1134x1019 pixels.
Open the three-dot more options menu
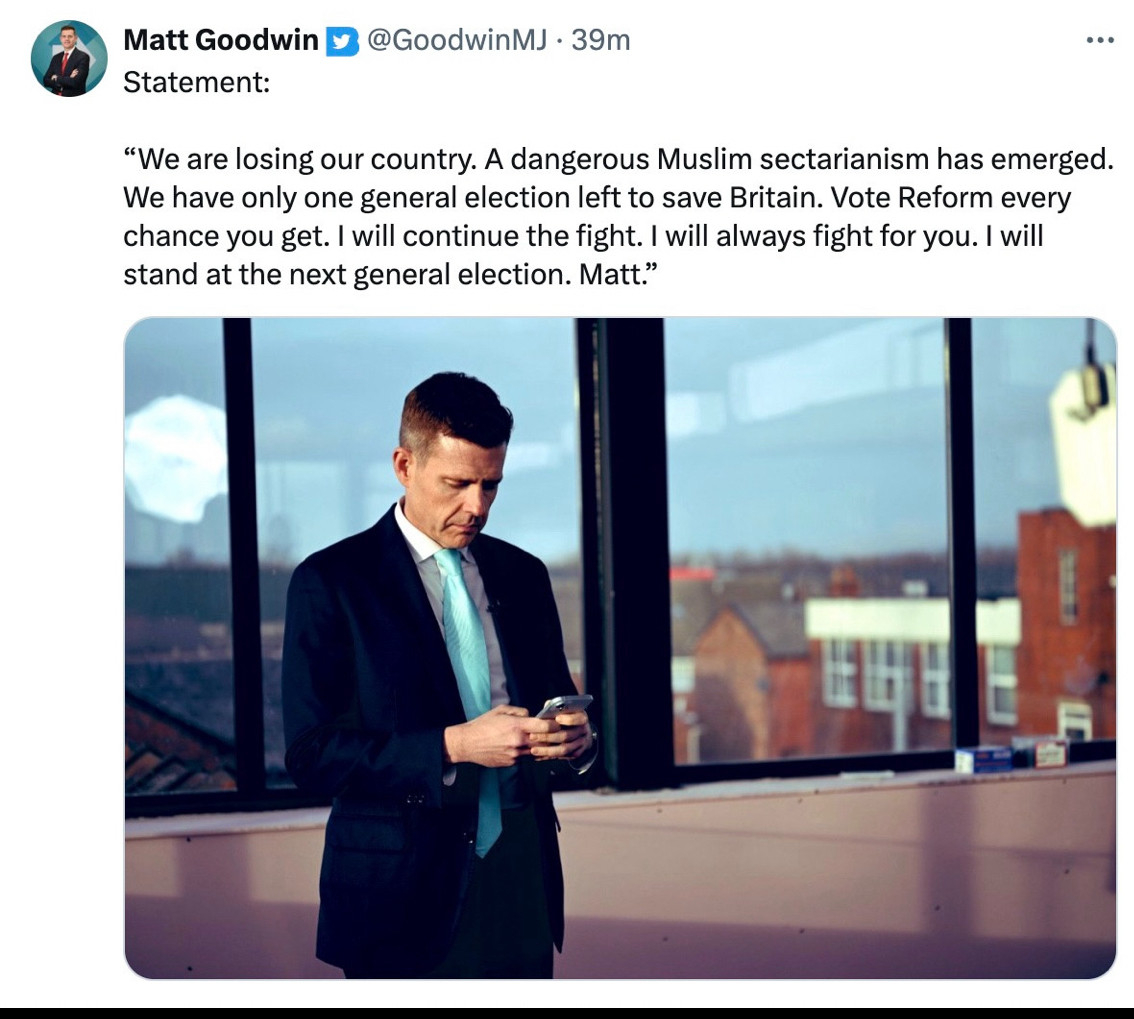pos(1099,40)
